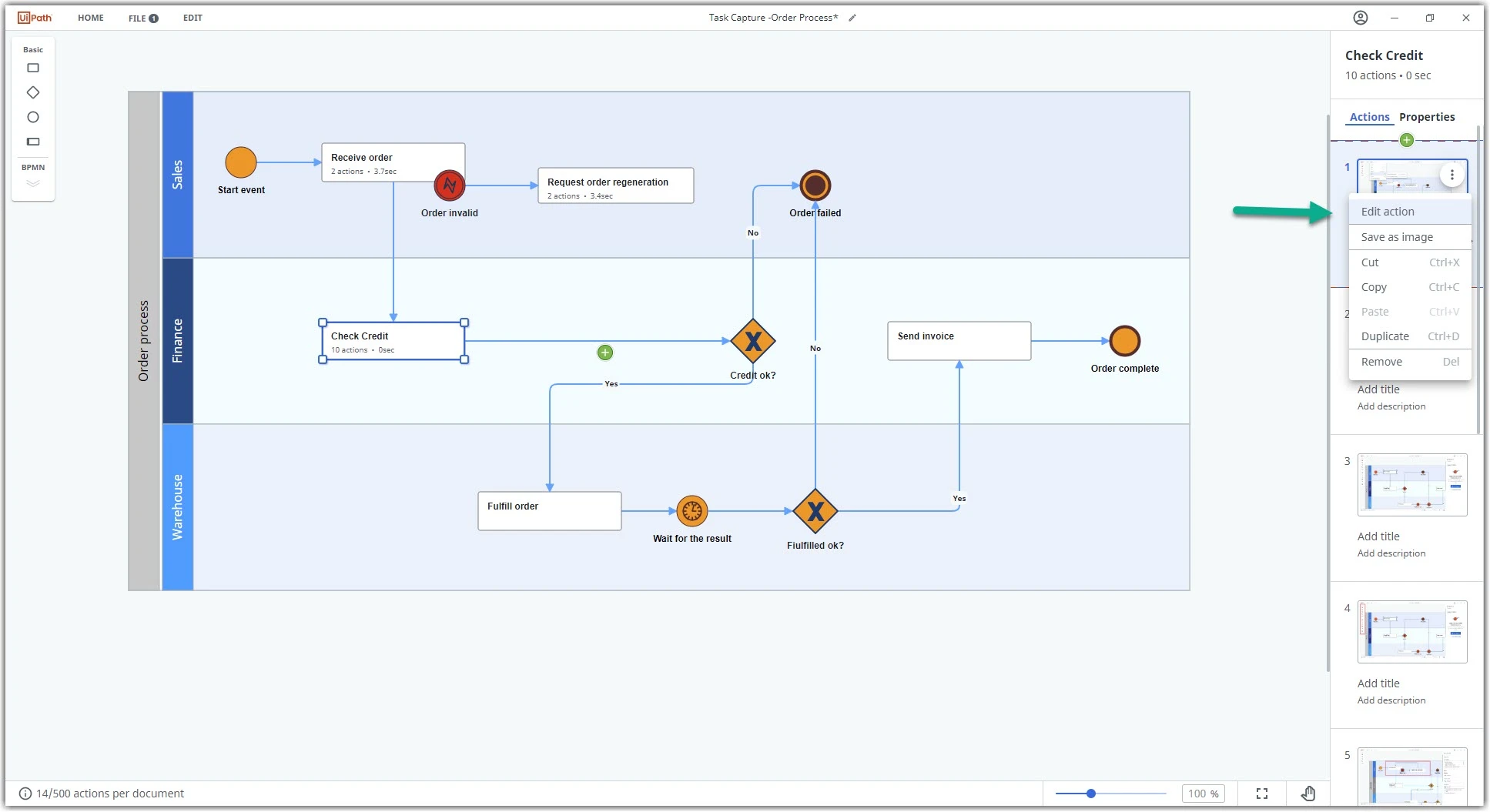
Task: Click the 'Yes' label near Fulfilled ok
Action: coord(959,498)
